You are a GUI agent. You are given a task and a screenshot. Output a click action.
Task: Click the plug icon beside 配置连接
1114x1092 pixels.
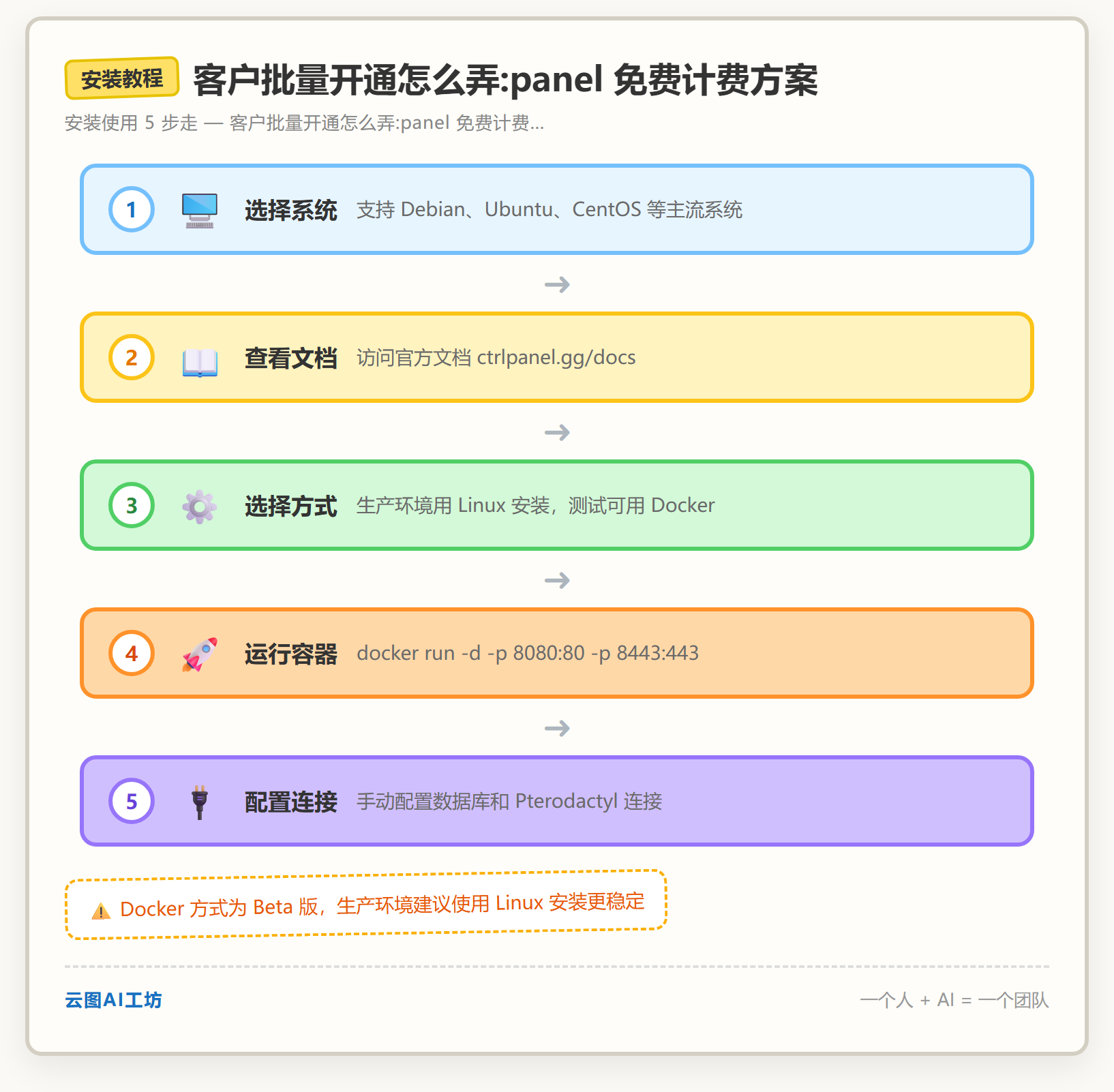(x=200, y=802)
